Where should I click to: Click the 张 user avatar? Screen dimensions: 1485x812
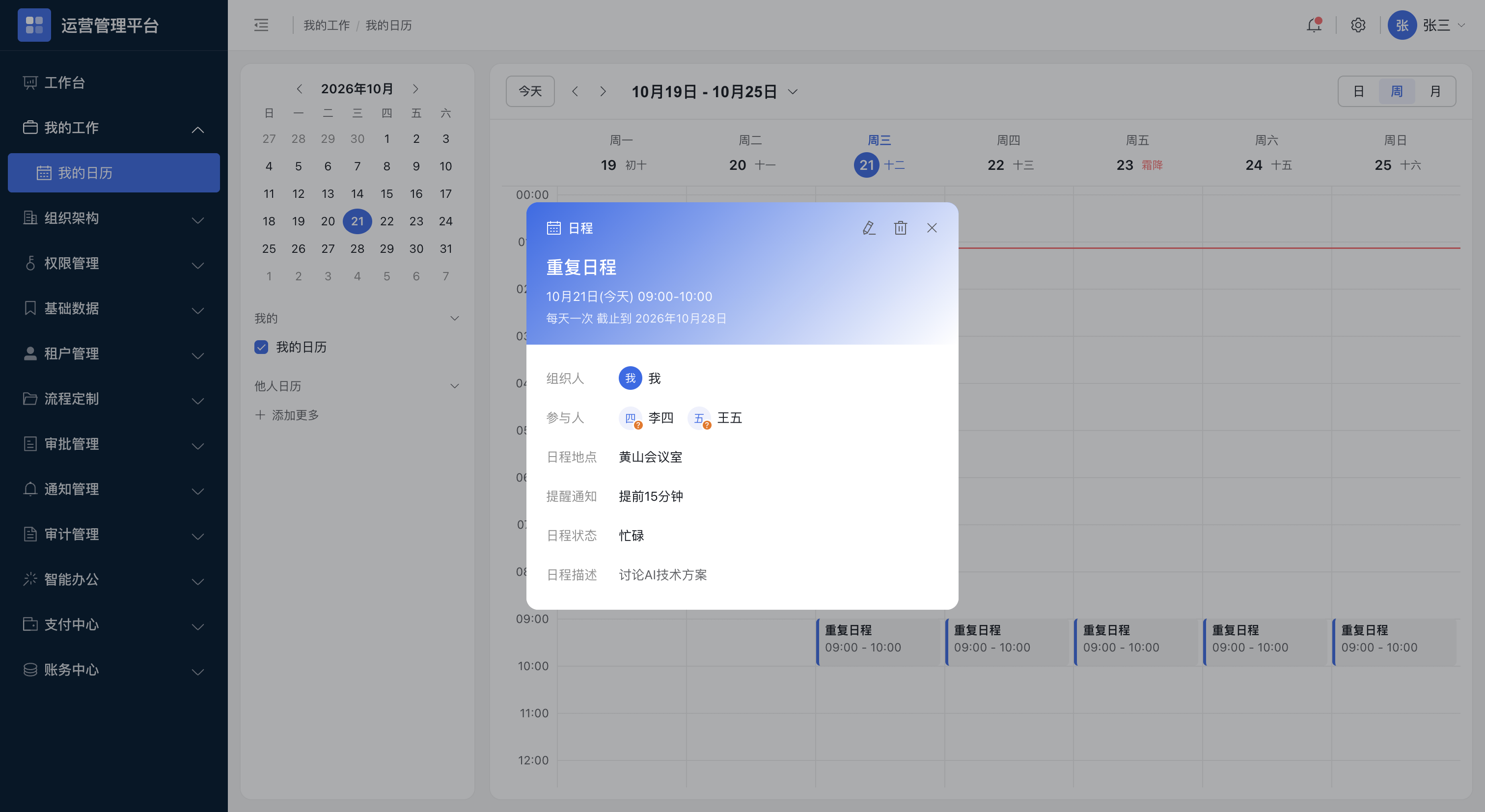pos(1402,26)
